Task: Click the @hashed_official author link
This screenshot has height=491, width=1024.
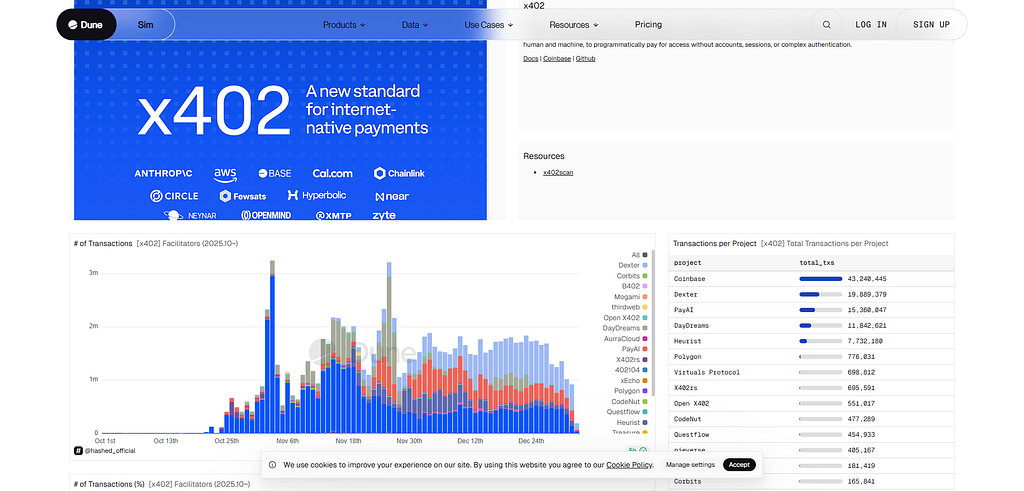Action: pyautogui.click(x=110, y=451)
